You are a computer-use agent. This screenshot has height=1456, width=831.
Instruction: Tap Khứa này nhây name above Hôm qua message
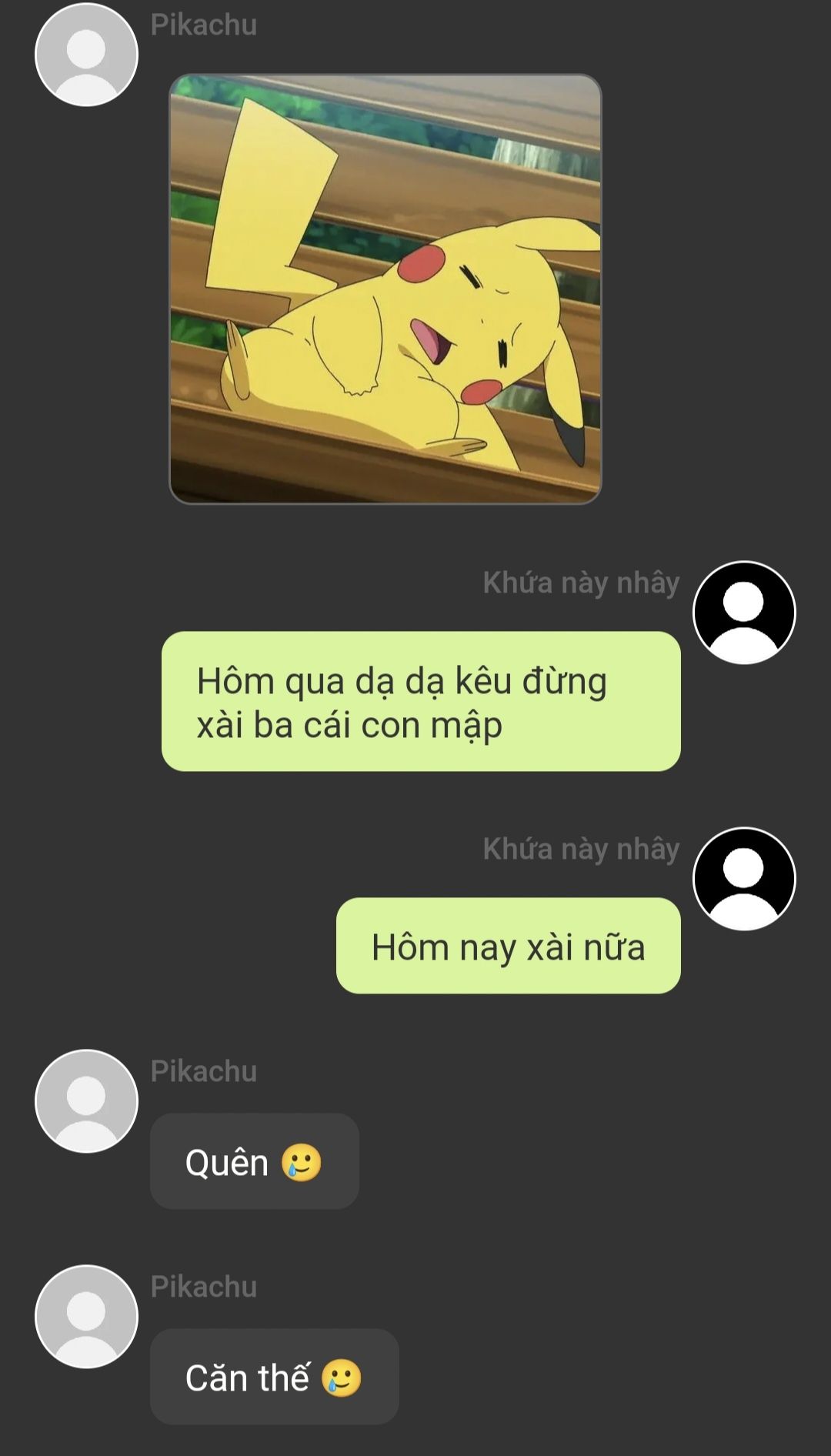coord(581,583)
